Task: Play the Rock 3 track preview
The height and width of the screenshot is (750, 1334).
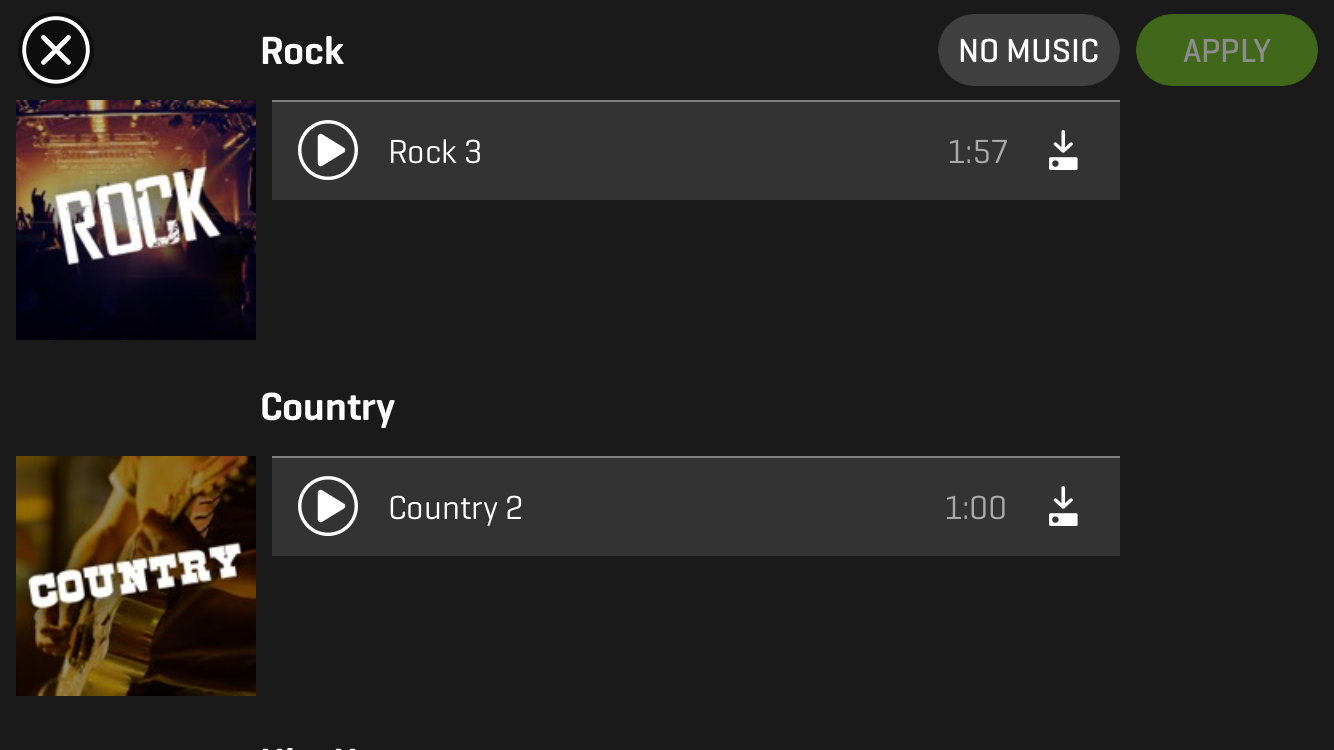Action: pyautogui.click(x=328, y=151)
